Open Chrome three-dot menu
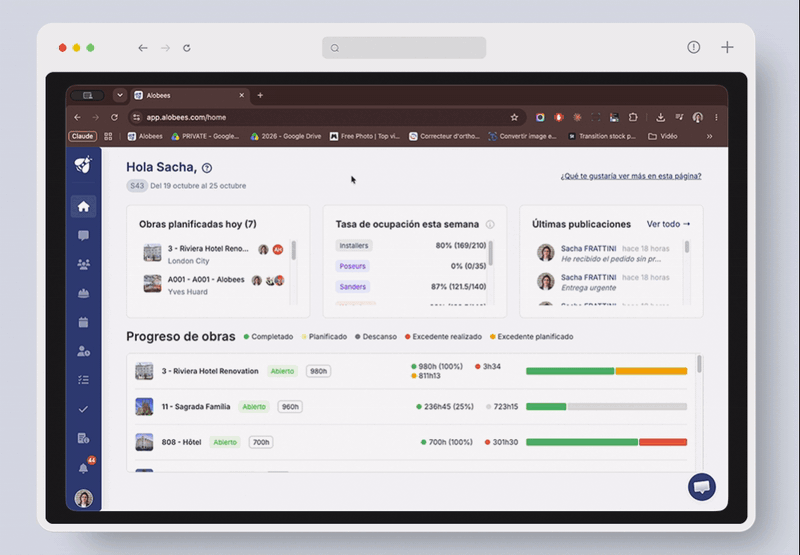Screen dimensions: 800x555 [716, 117]
